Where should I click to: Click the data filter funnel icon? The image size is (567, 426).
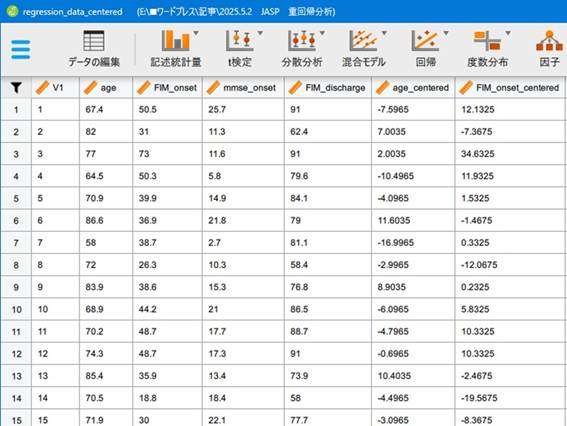tap(16, 88)
